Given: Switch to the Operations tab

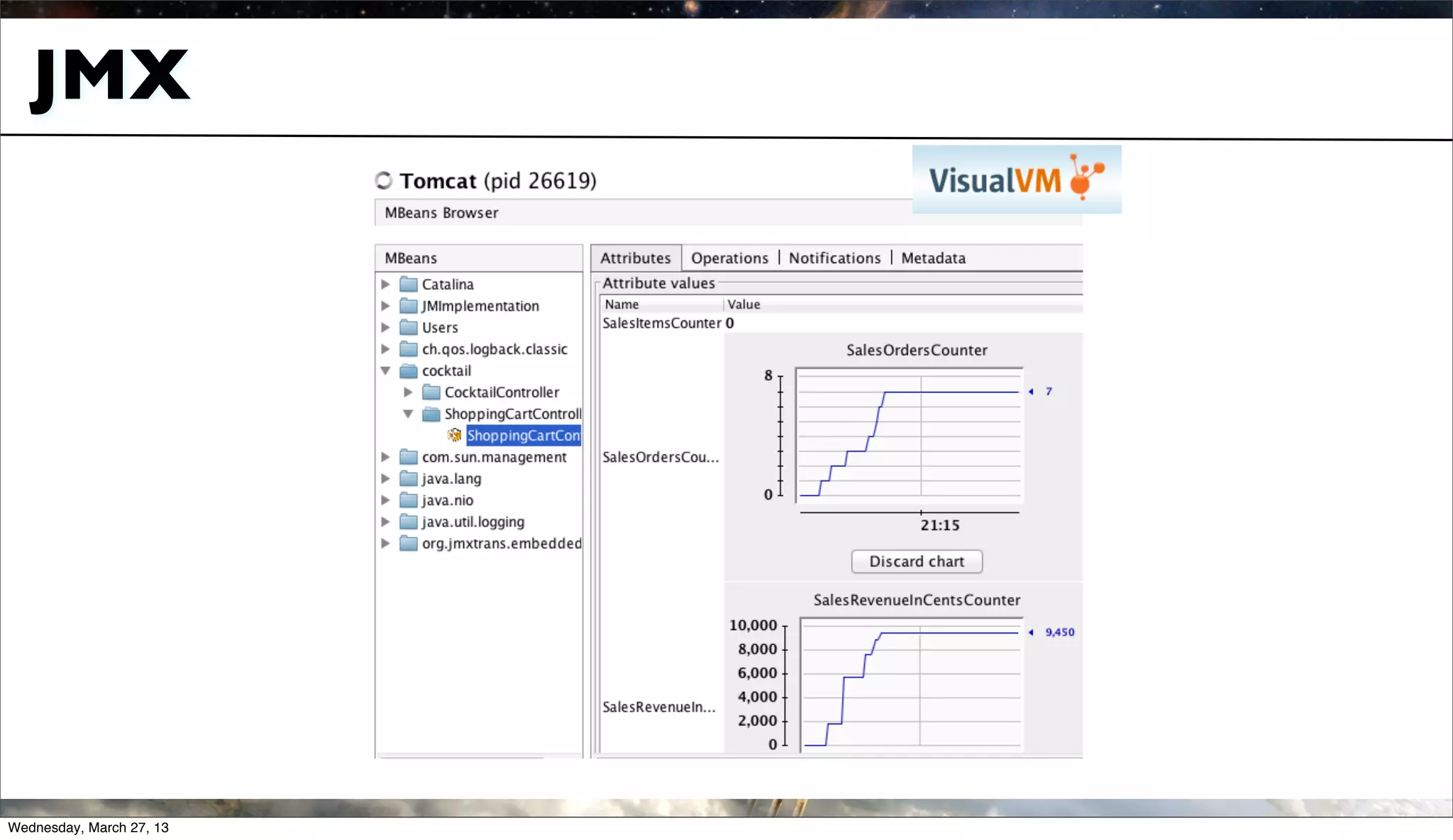Looking at the screenshot, I should (729, 258).
